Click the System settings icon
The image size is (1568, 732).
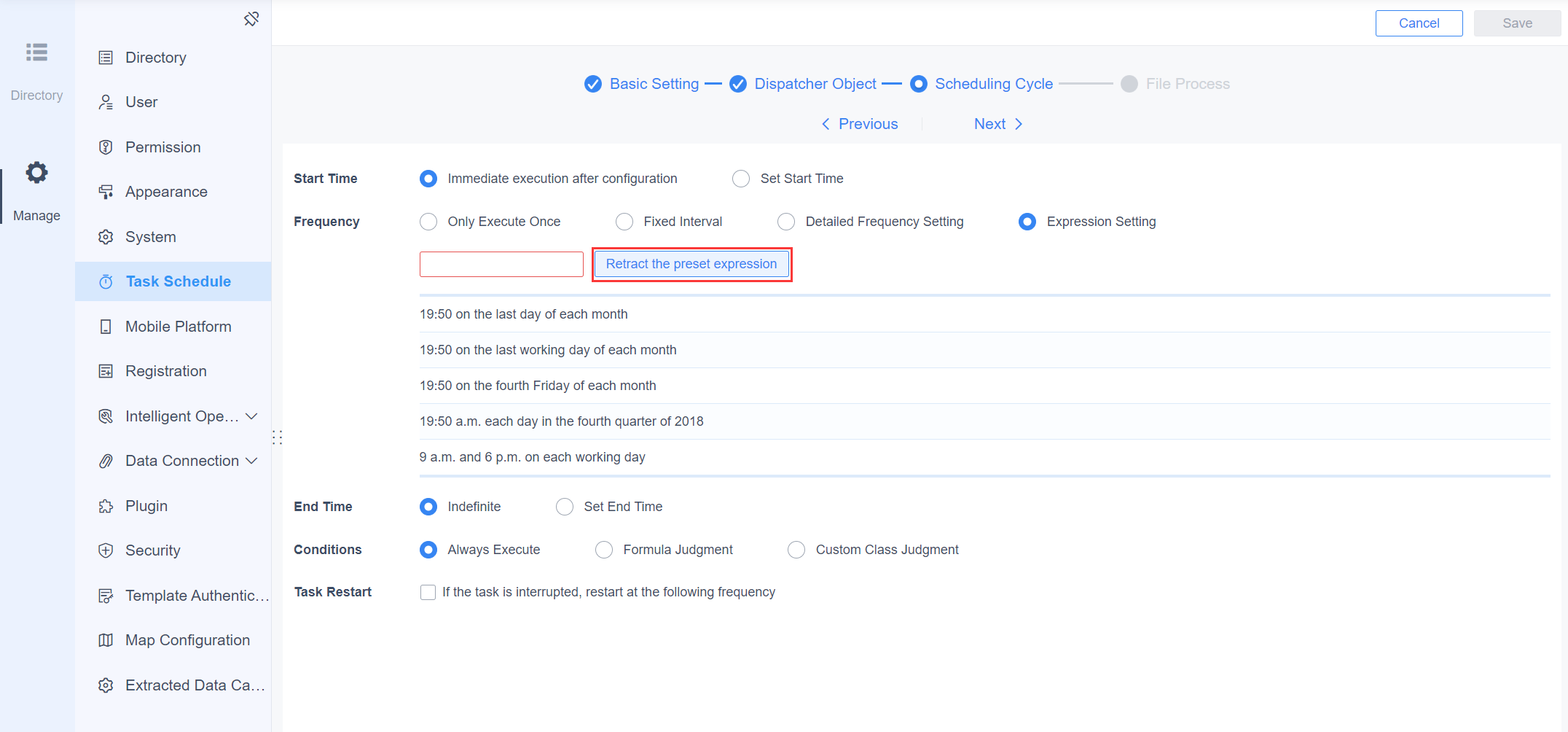(x=106, y=236)
